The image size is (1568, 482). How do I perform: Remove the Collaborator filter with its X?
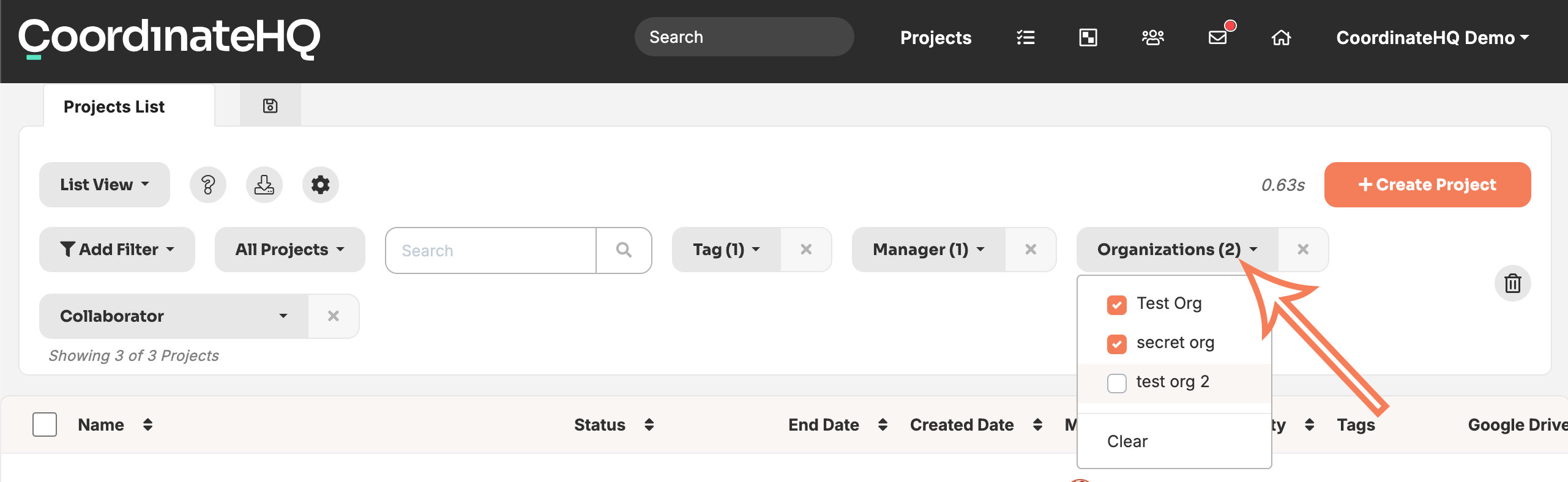(334, 316)
